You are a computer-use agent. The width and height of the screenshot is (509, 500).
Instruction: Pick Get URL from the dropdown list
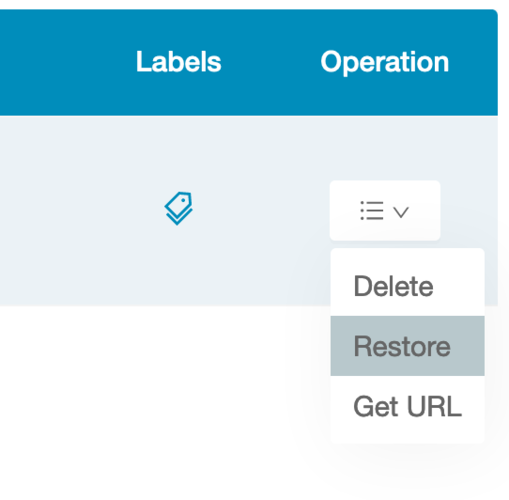(x=407, y=406)
